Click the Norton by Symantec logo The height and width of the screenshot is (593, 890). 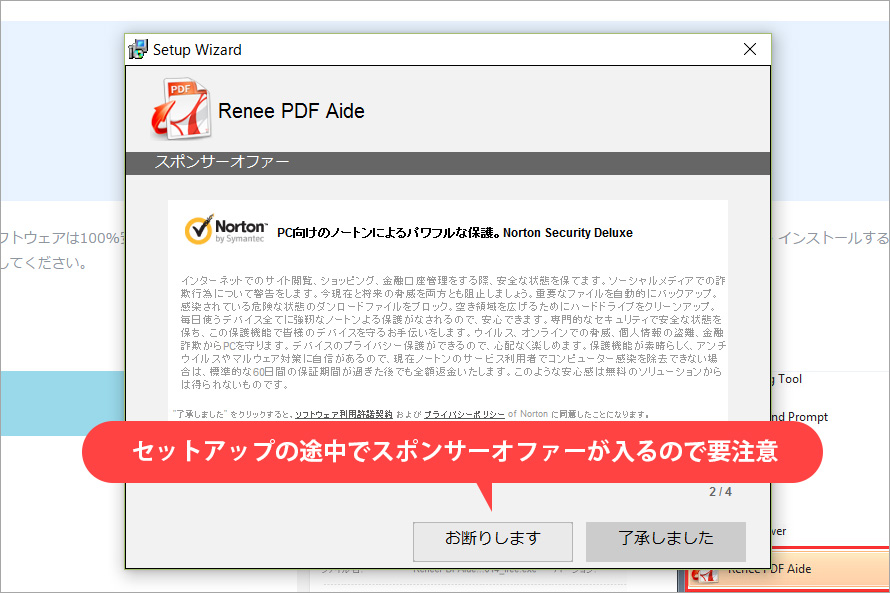(x=226, y=229)
